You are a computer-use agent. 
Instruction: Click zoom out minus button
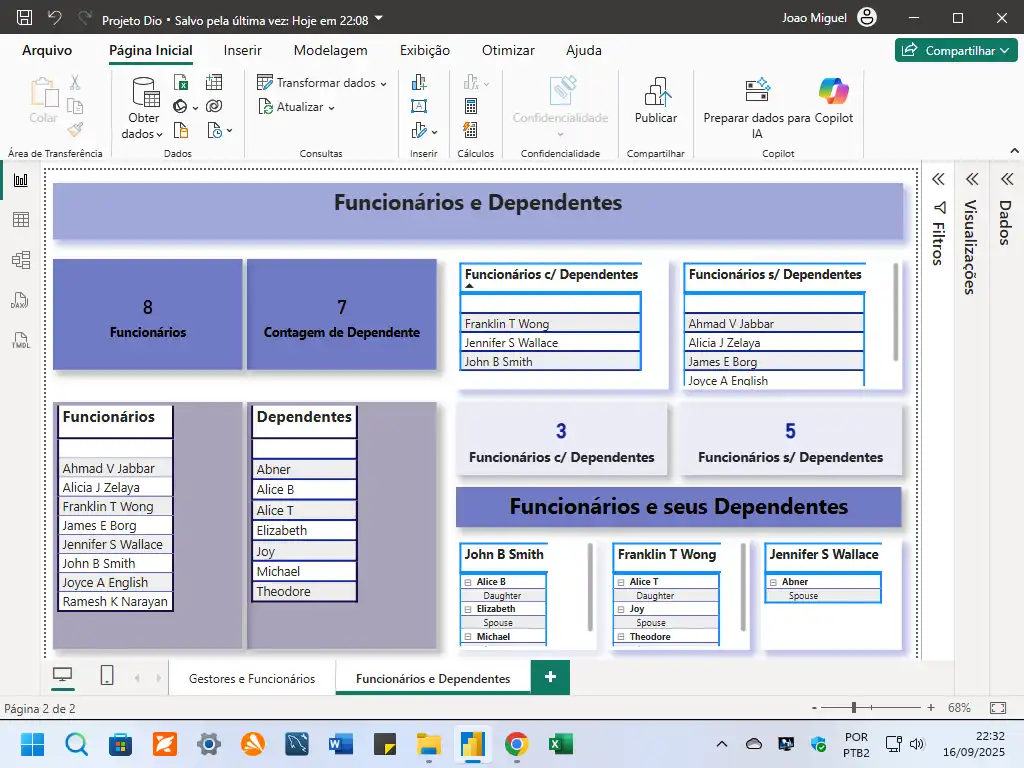coord(814,708)
